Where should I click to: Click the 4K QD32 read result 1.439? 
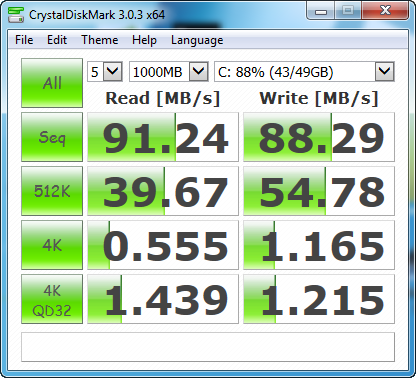coord(163,299)
